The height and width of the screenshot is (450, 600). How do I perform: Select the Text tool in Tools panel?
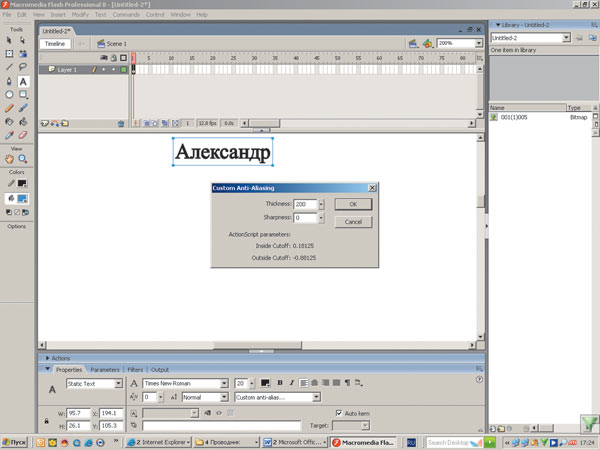point(23,81)
